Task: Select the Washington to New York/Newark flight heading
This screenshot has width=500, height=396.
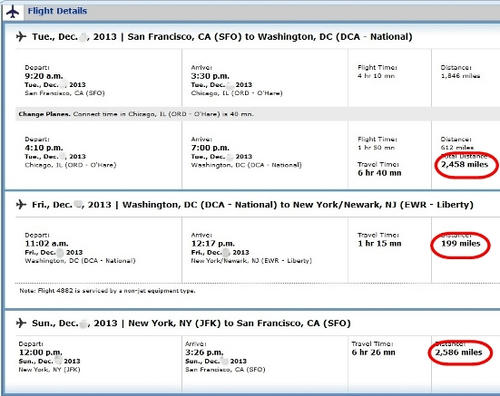Action: (x=252, y=205)
